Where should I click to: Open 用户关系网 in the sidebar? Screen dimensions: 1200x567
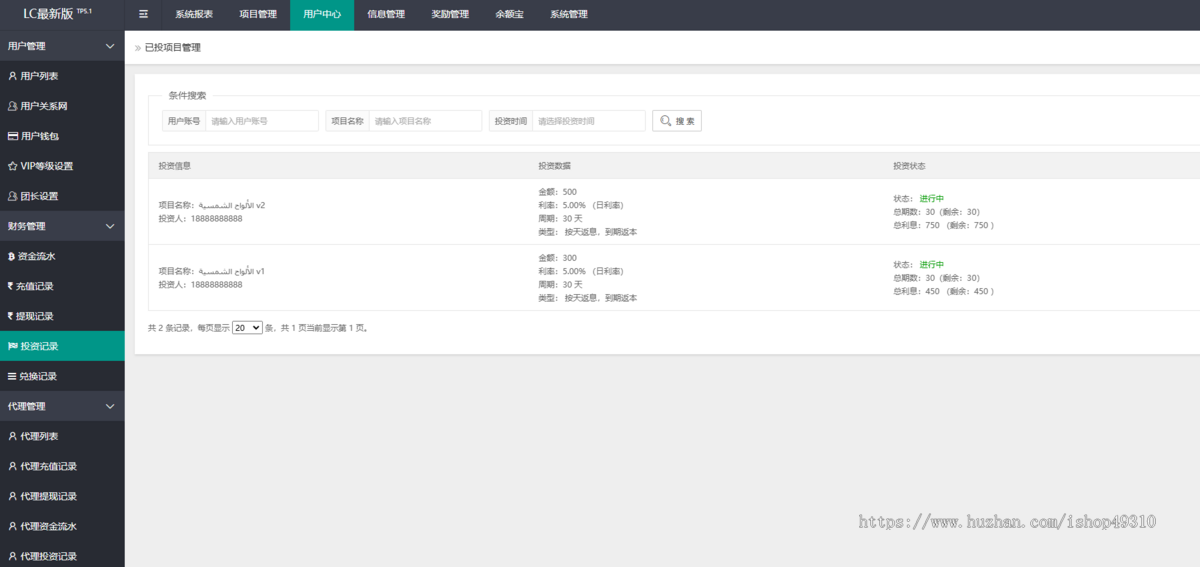click(62, 106)
